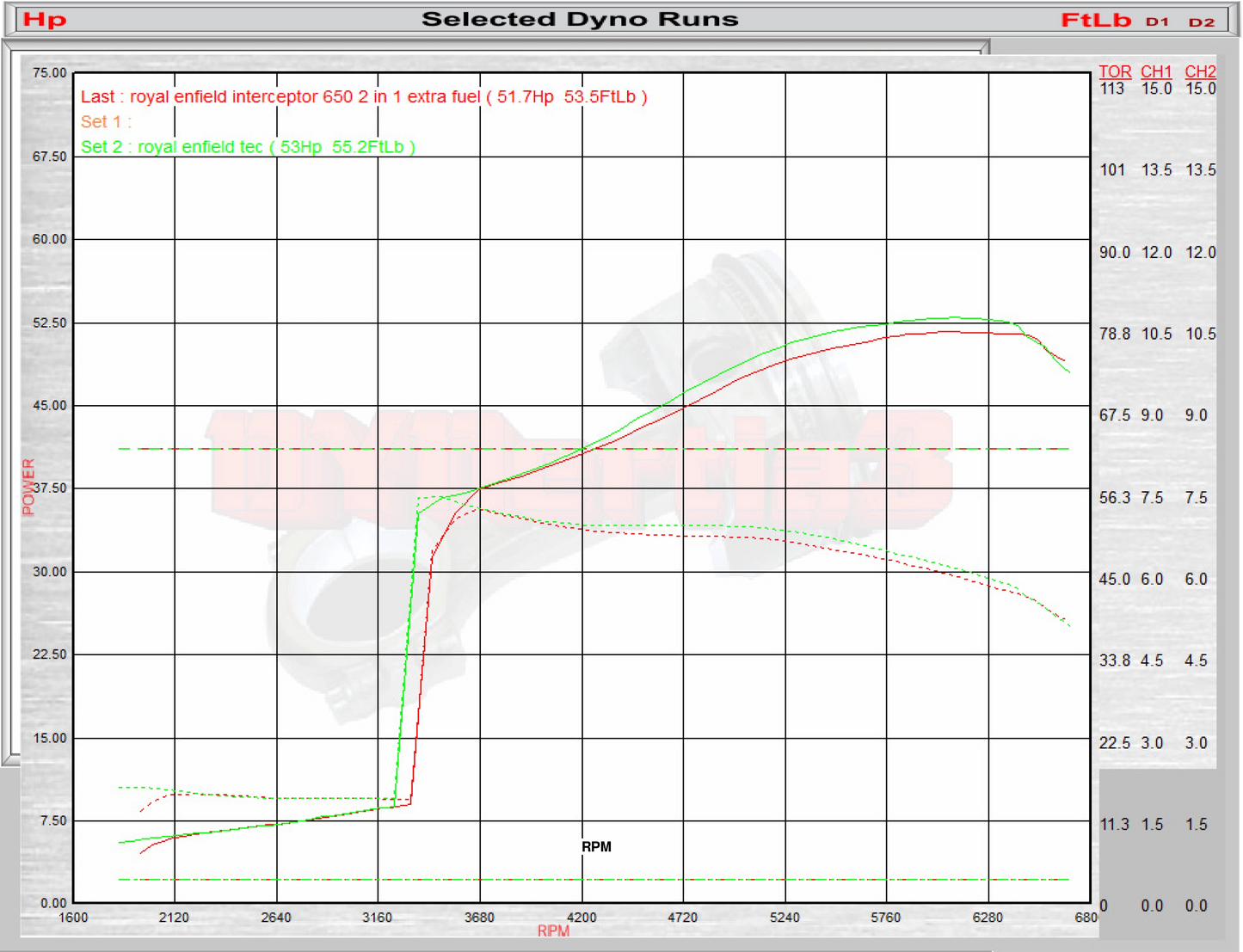1243x952 pixels.
Task: Click the vertical POWER axis label
Action: (x=28, y=487)
